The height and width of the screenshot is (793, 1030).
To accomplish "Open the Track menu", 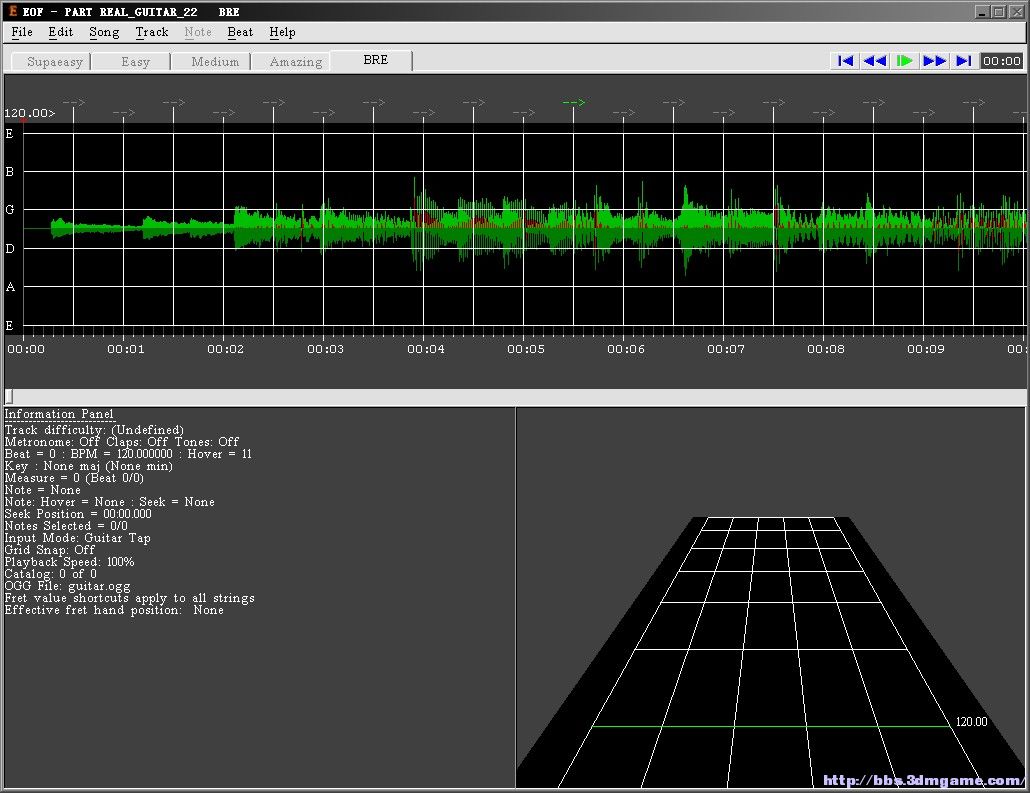I will coord(152,32).
